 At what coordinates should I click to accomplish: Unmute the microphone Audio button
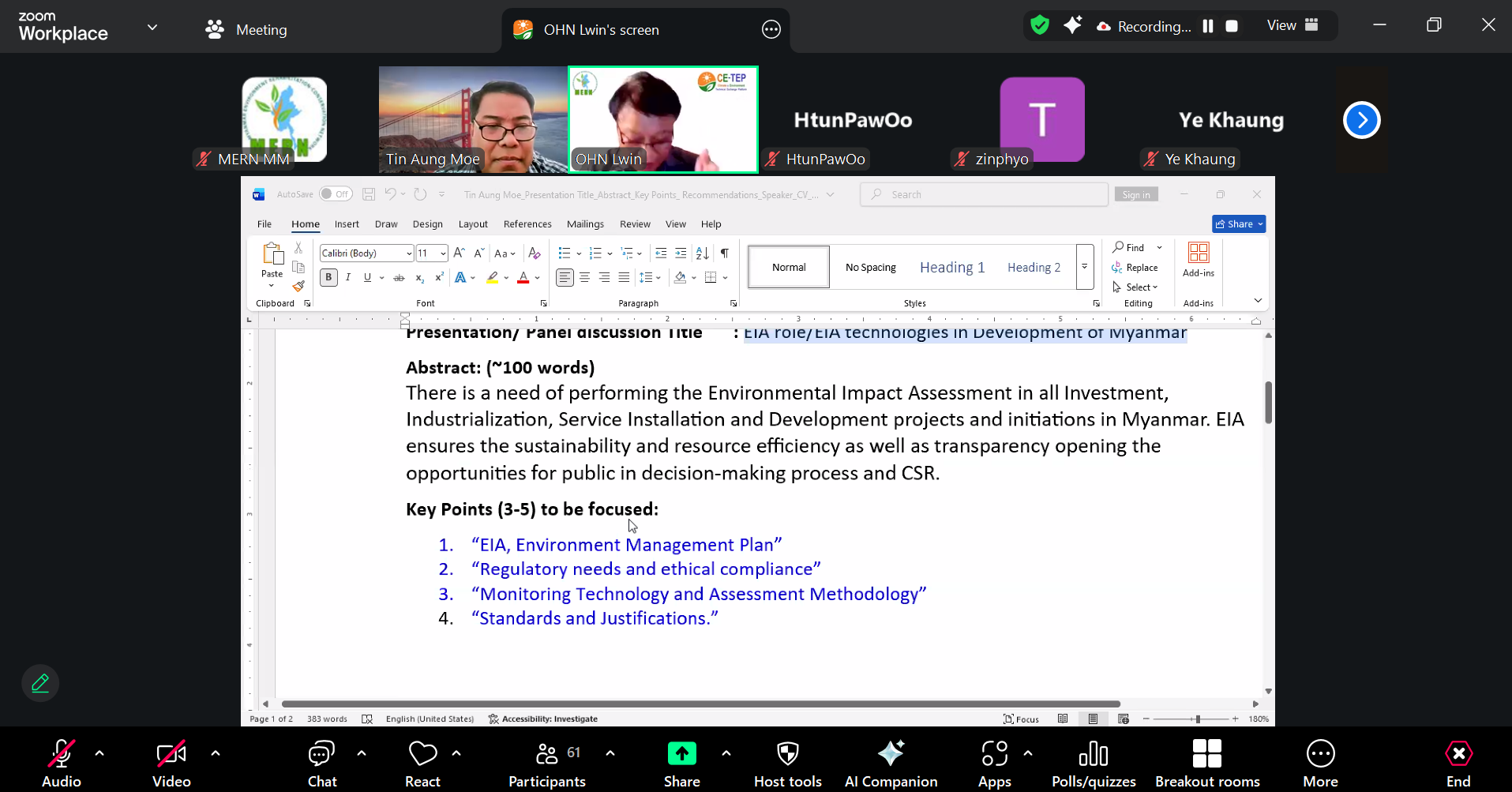point(62,763)
